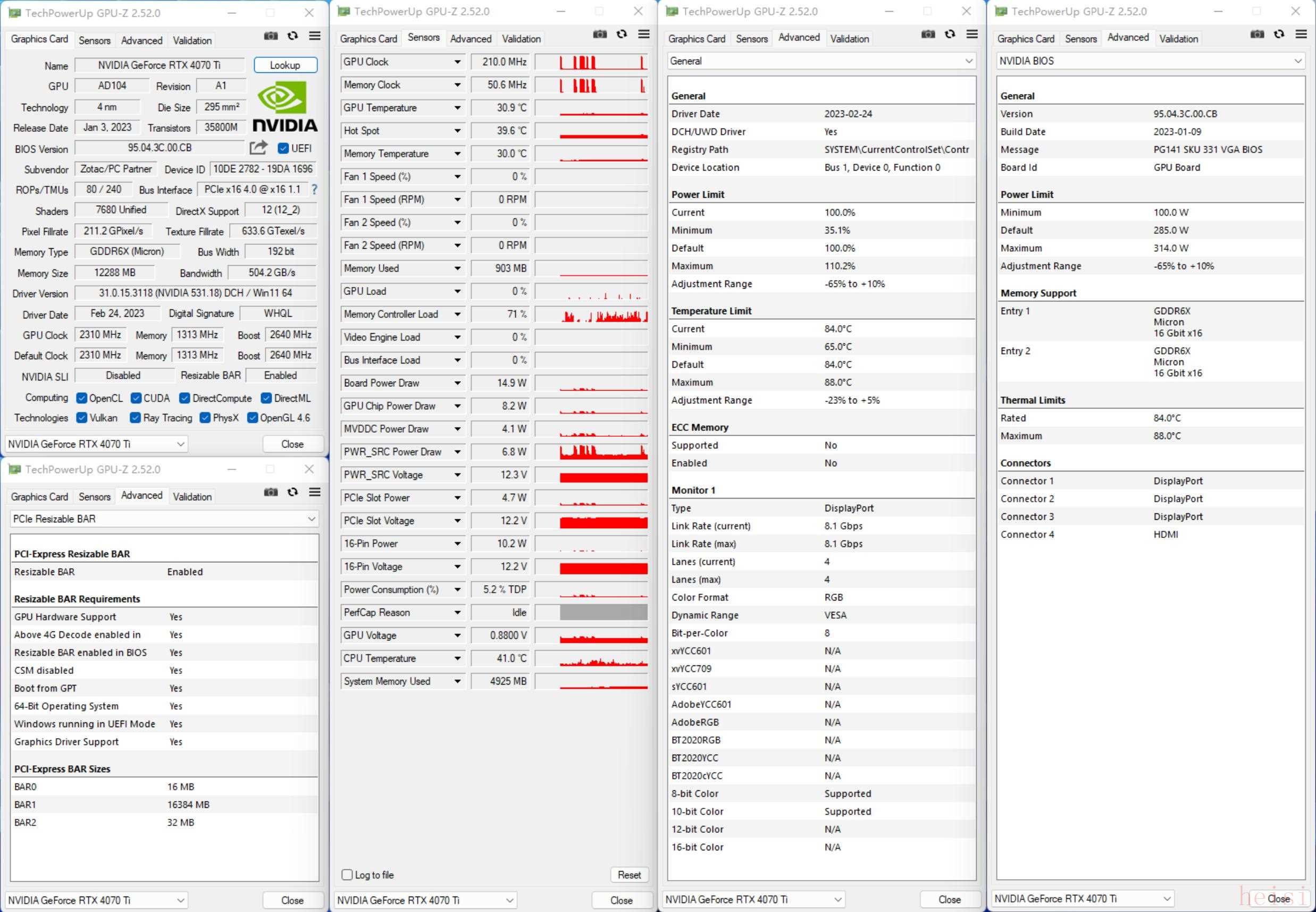The image size is (1316, 912).
Task: Open GPU selector in Sensors window
Action: point(425,900)
